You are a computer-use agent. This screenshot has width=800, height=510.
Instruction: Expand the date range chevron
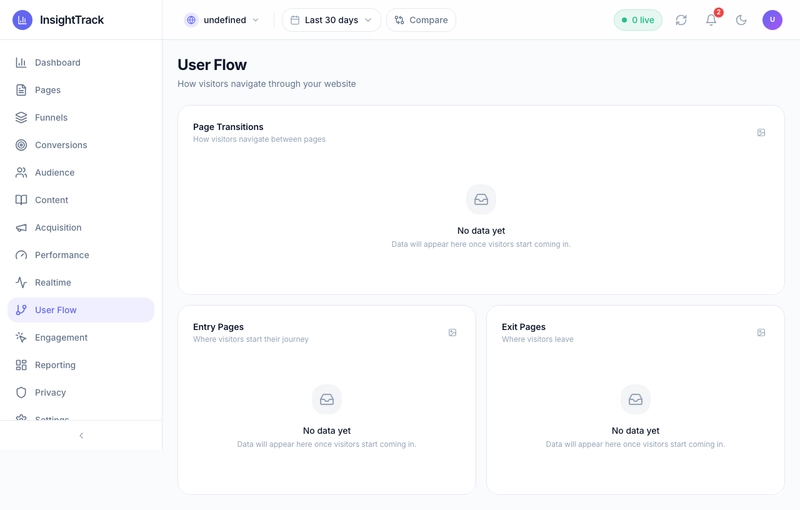click(368, 20)
